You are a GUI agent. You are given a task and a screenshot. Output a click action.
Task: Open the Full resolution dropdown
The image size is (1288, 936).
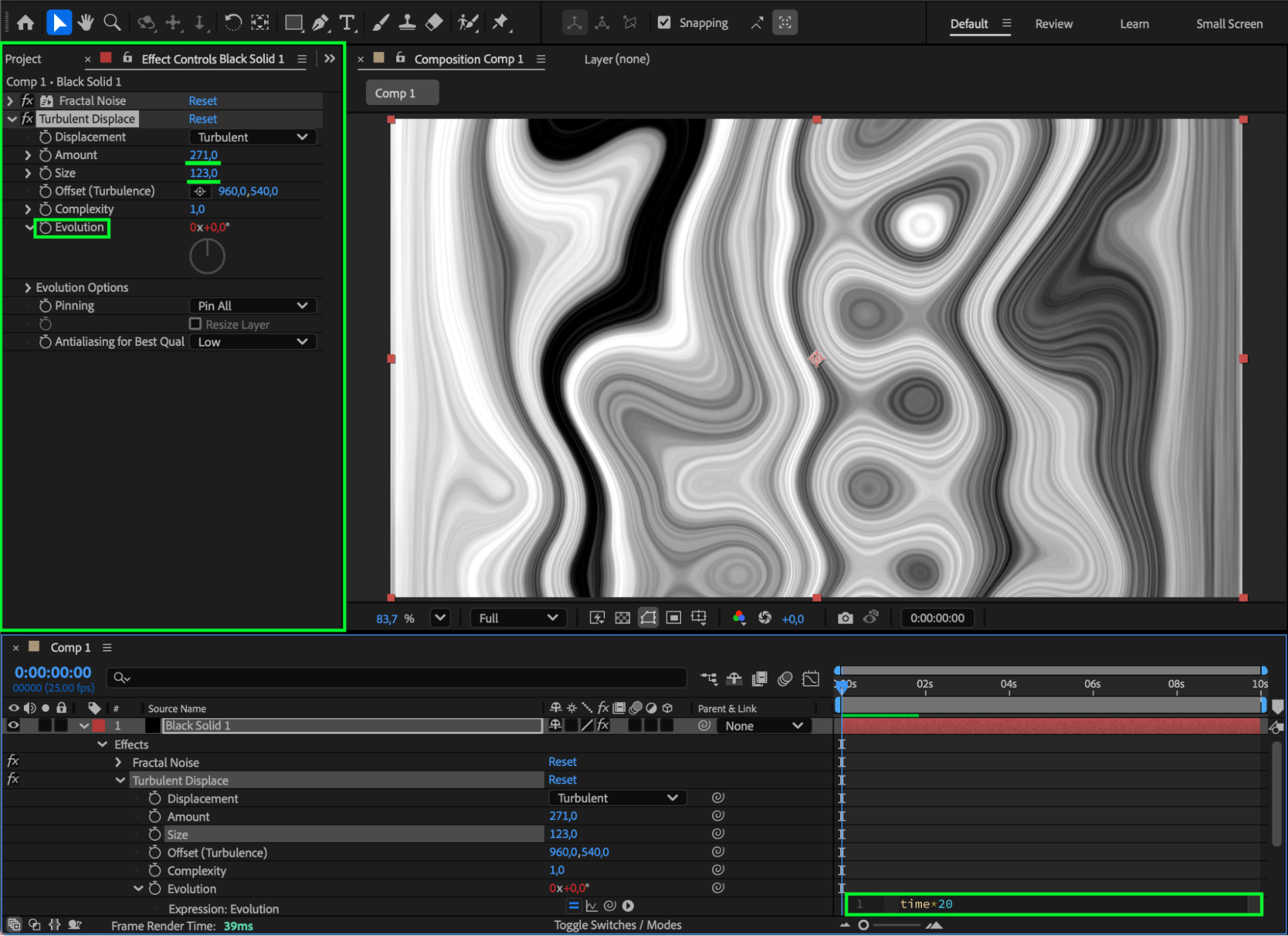coord(517,618)
